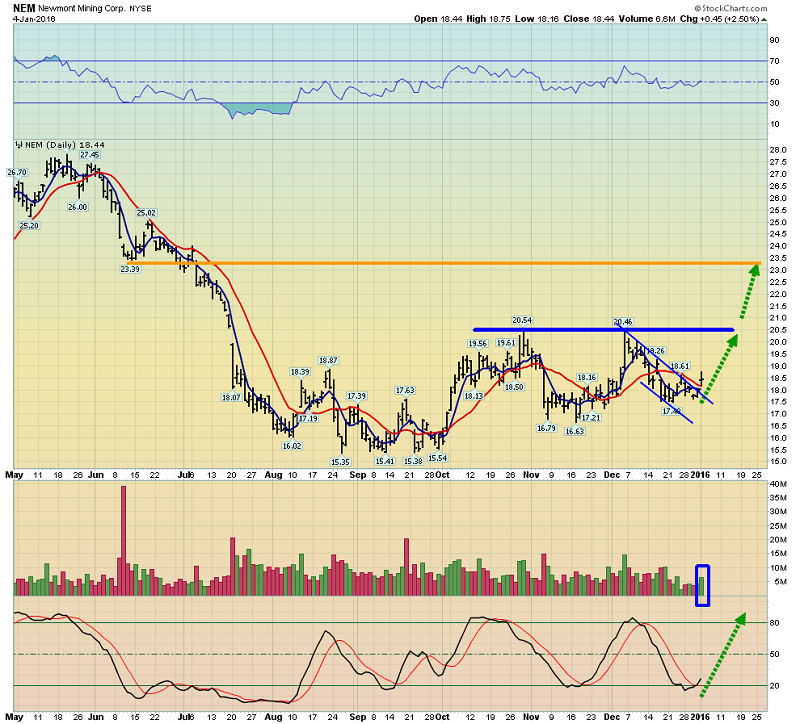Click the 19.61 high price label
This screenshot has height=724, width=800.
click(x=506, y=343)
